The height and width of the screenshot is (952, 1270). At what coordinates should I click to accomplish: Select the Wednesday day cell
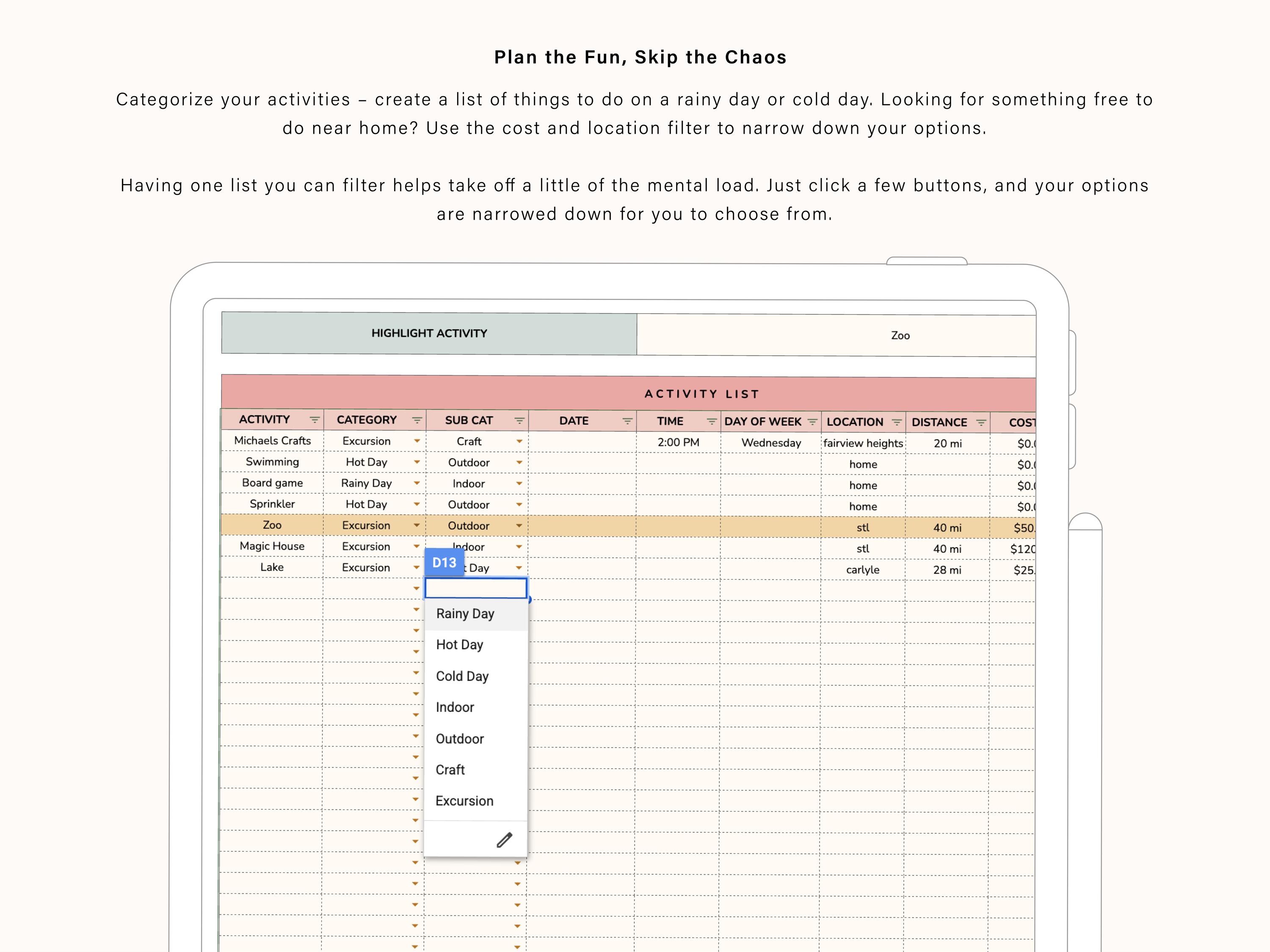(771, 443)
